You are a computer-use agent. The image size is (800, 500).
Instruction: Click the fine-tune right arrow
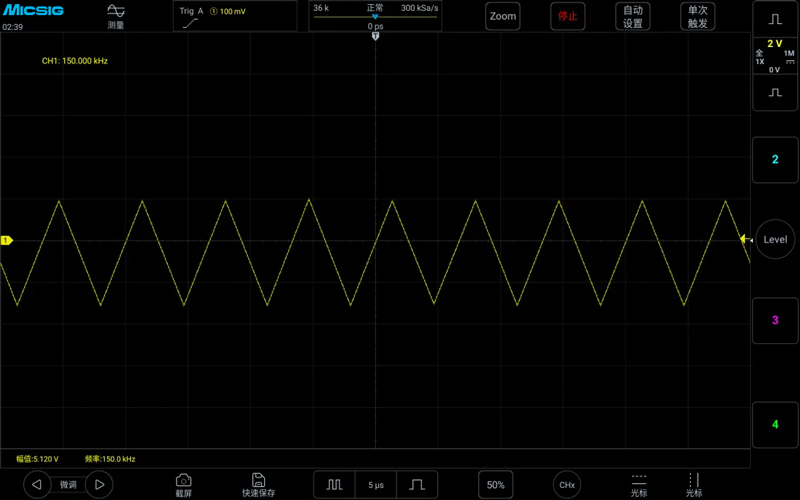pos(99,484)
